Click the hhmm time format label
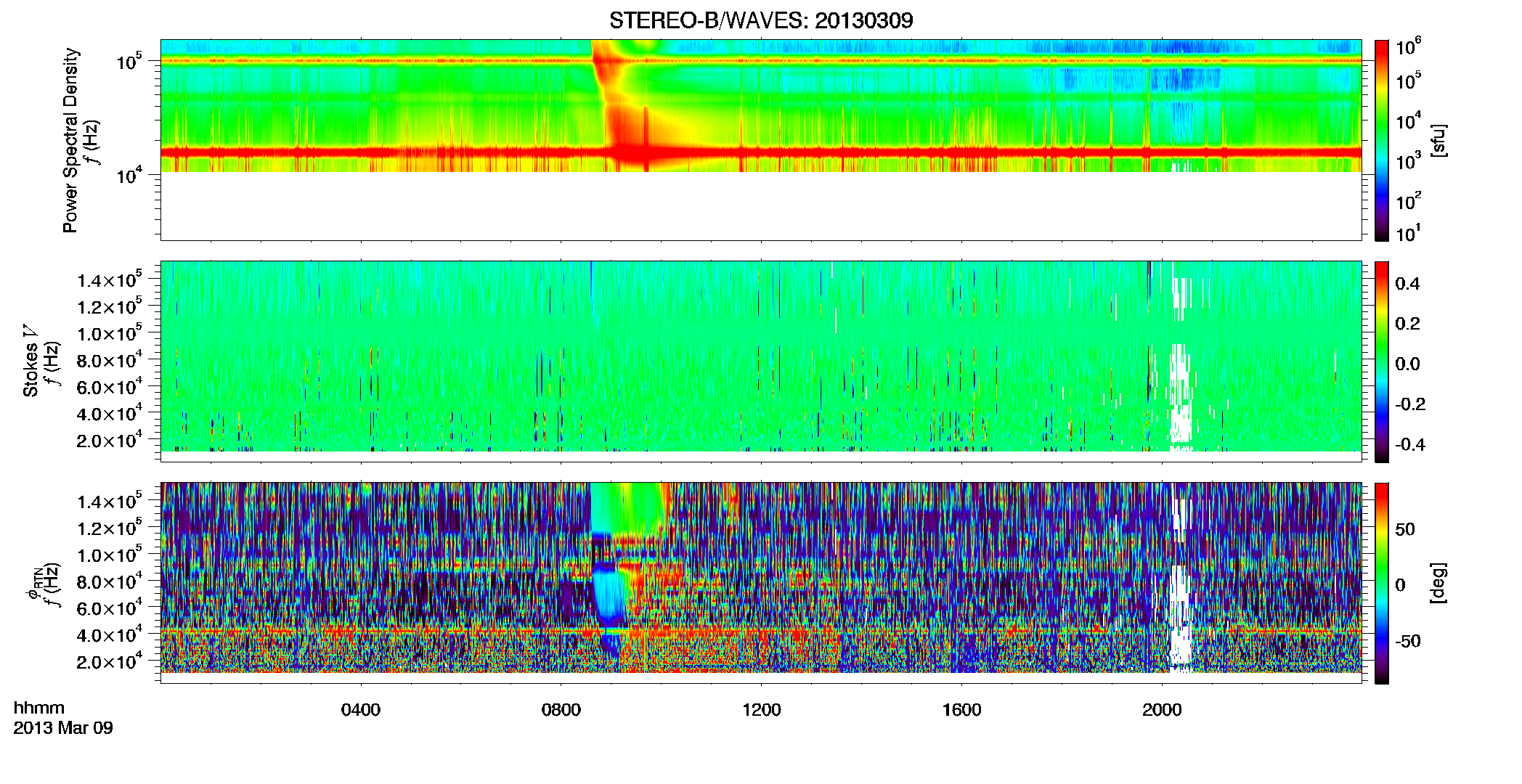The image size is (1522, 784). [39, 708]
